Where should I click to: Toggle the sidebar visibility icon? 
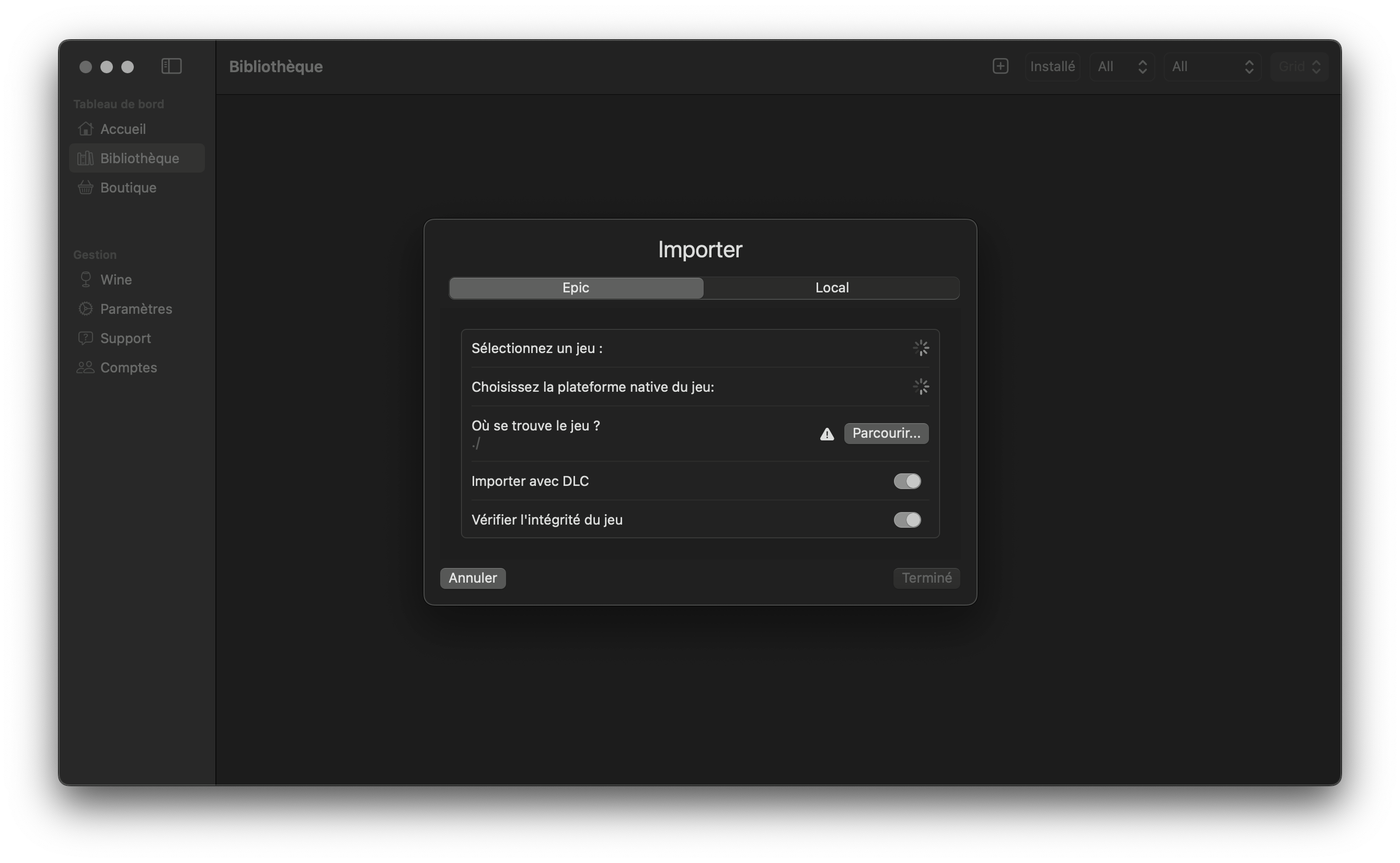click(171, 66)
